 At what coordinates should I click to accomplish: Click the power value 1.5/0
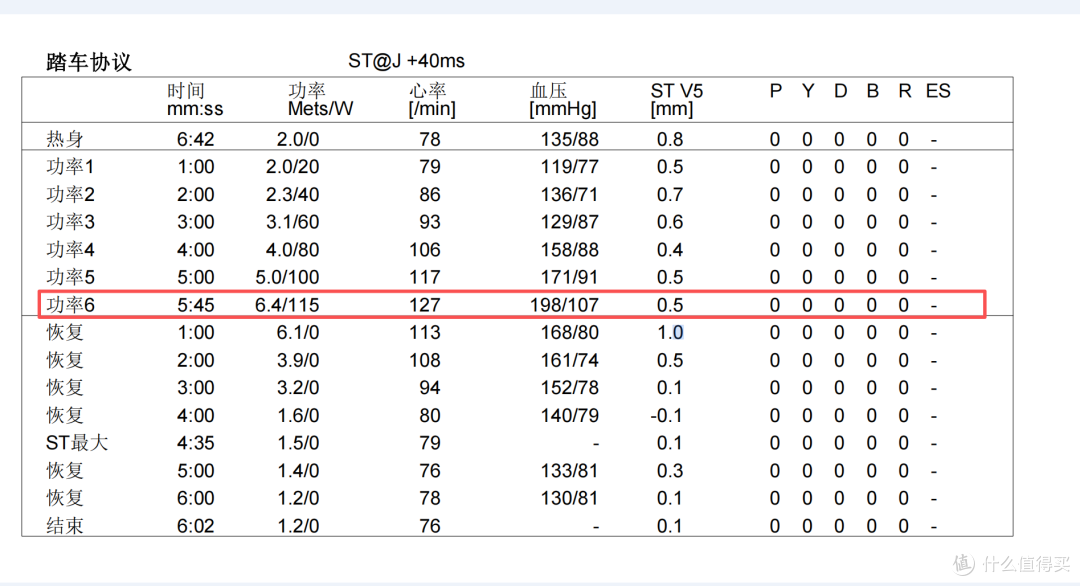(298, 443)
